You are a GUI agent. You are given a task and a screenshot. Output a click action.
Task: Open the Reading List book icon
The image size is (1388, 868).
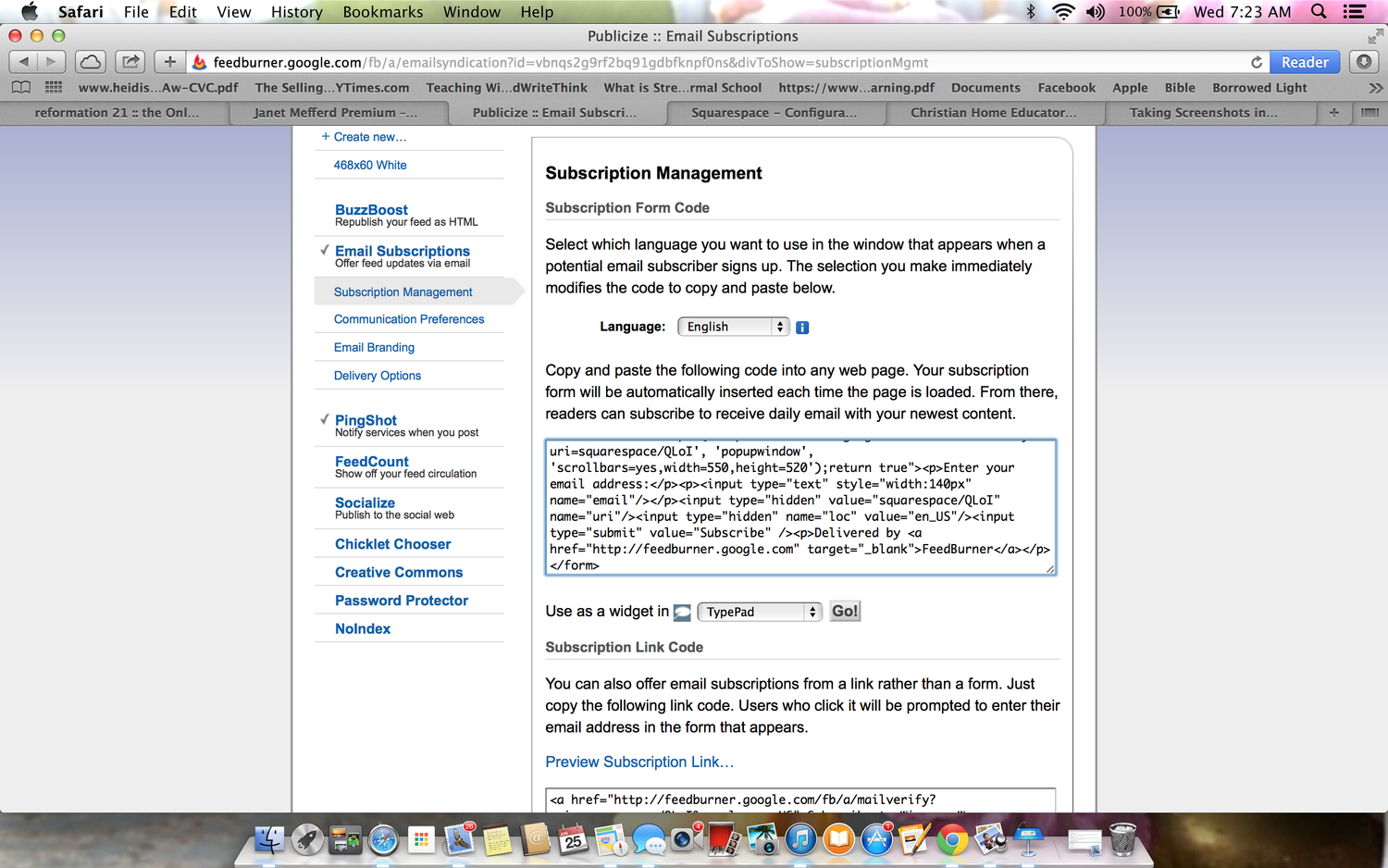(20, 88)
